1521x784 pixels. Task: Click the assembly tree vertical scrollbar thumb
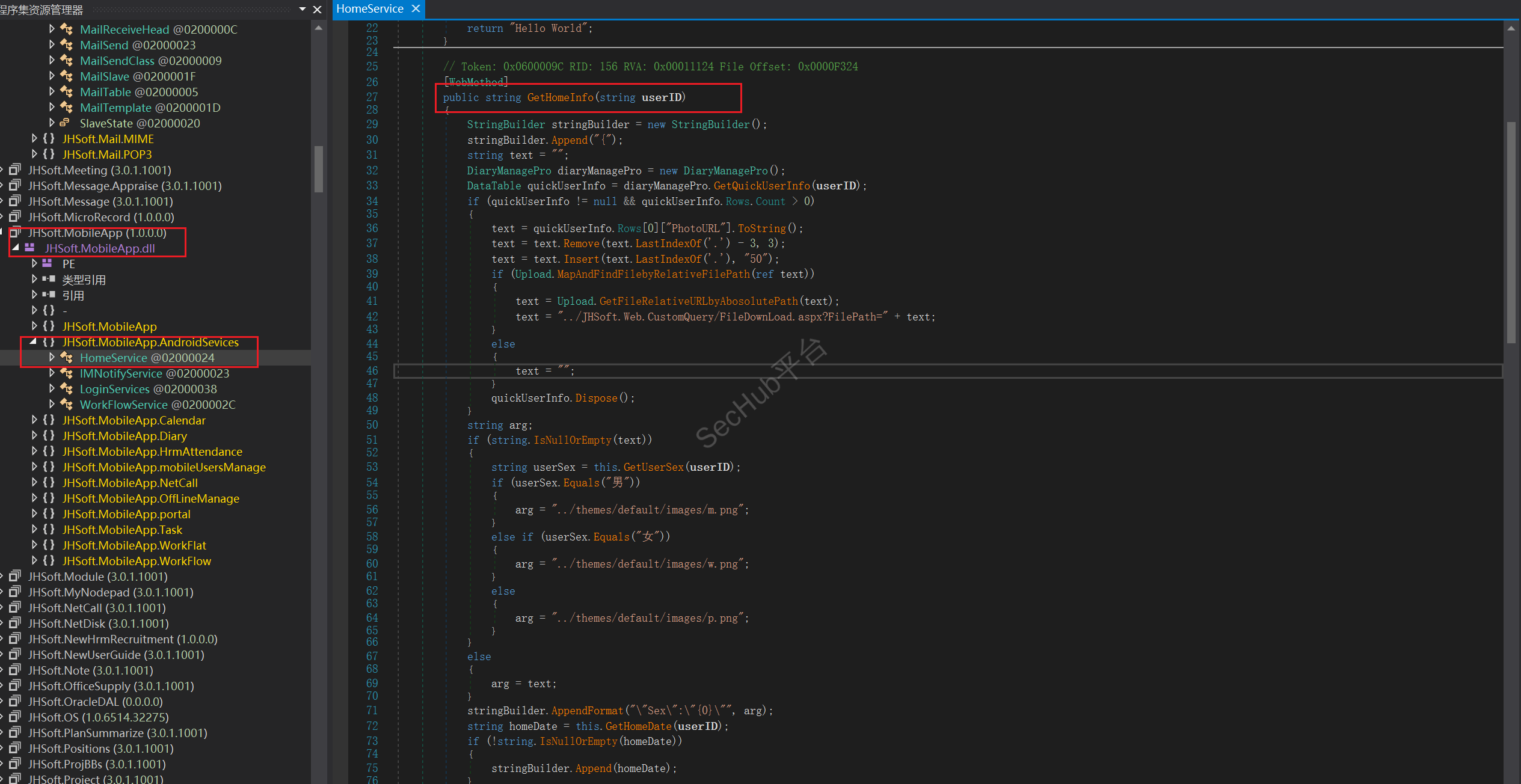(x=319, y=168)
